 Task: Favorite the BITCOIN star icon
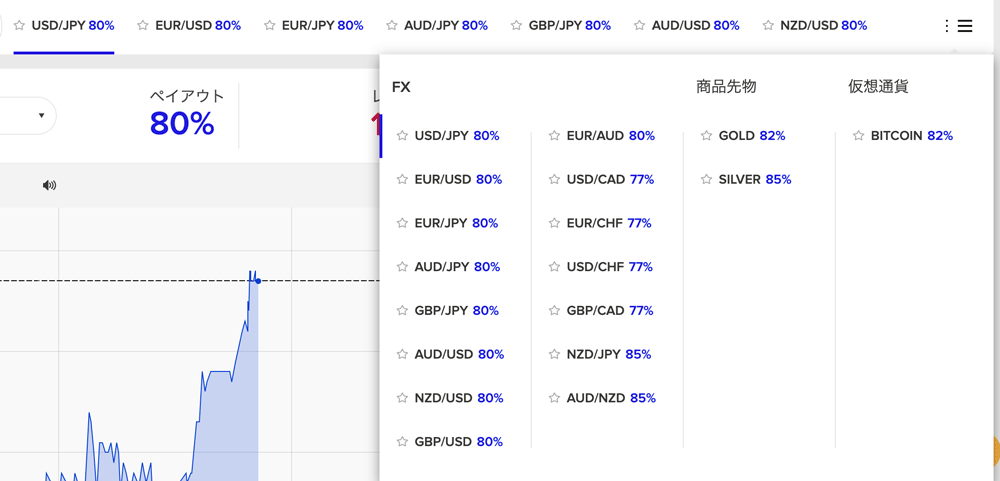pyautogui.click(x=858, y=136)
